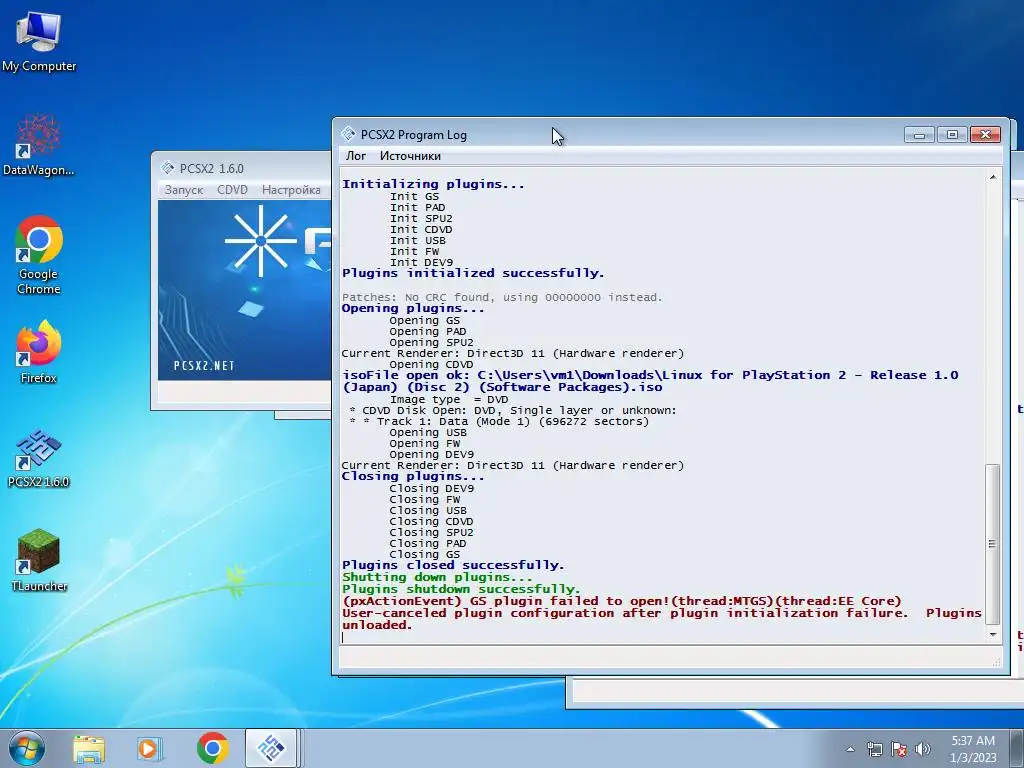Click the 'Plugins initialized successfully.' line
1024x768 pixels.
[473, 273]
